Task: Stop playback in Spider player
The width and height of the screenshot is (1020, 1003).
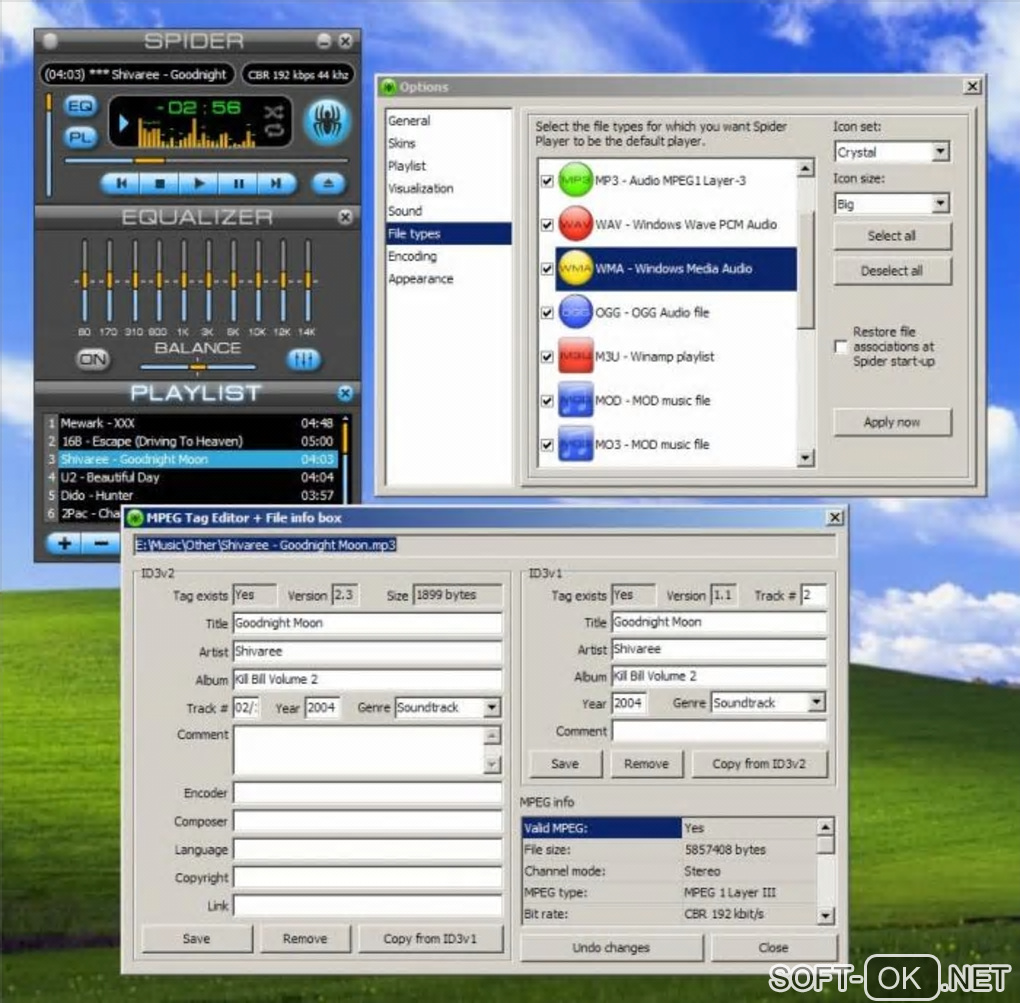Action: point(160,184)
